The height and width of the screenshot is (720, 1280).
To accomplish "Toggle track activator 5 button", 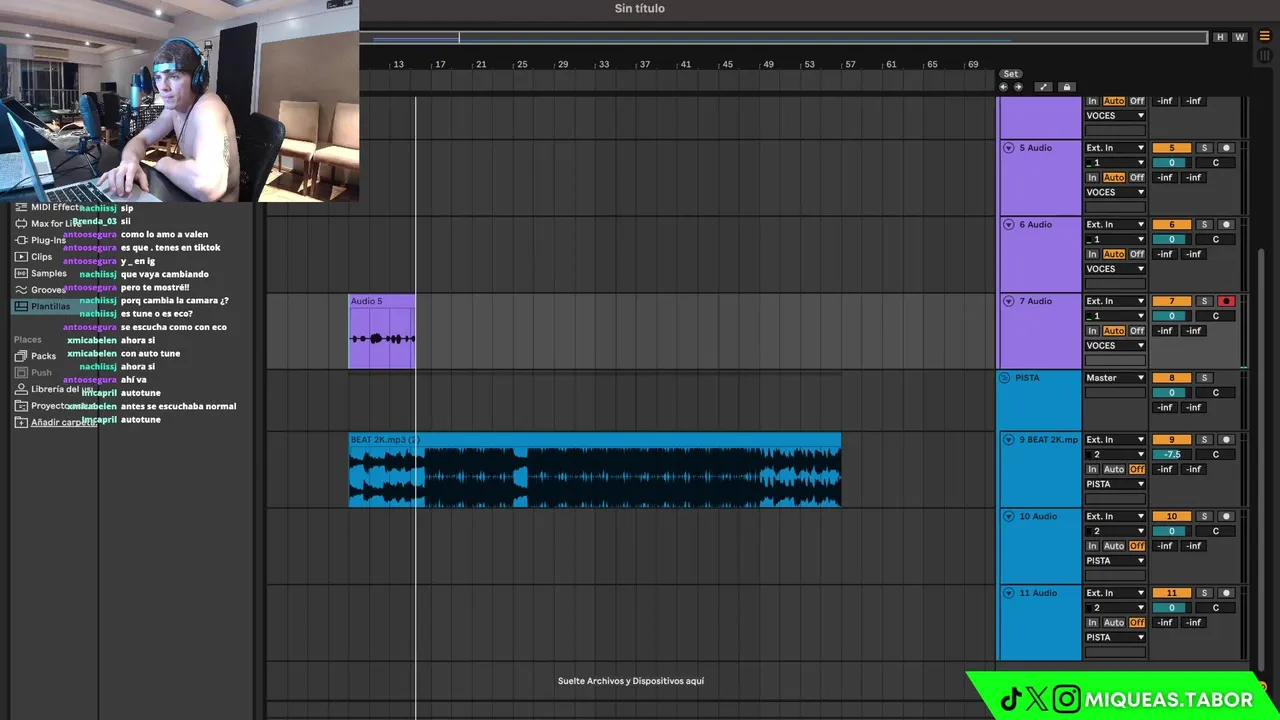I will pos(1172,148).
